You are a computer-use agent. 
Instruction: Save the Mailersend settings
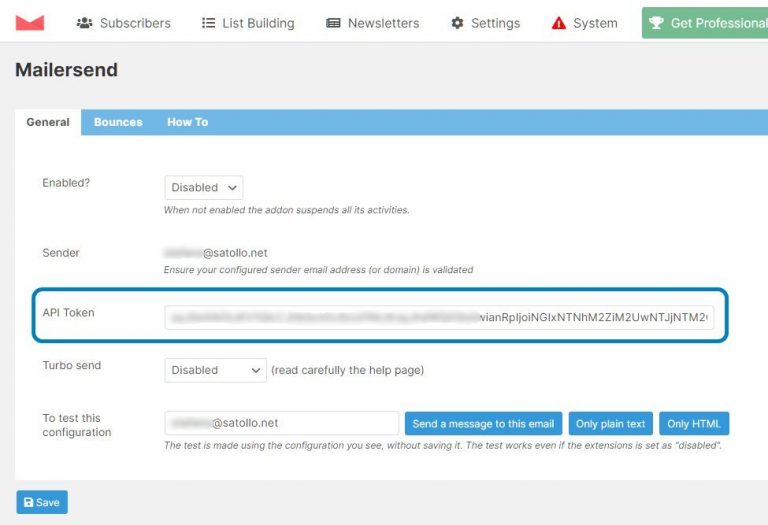(42, 502)
